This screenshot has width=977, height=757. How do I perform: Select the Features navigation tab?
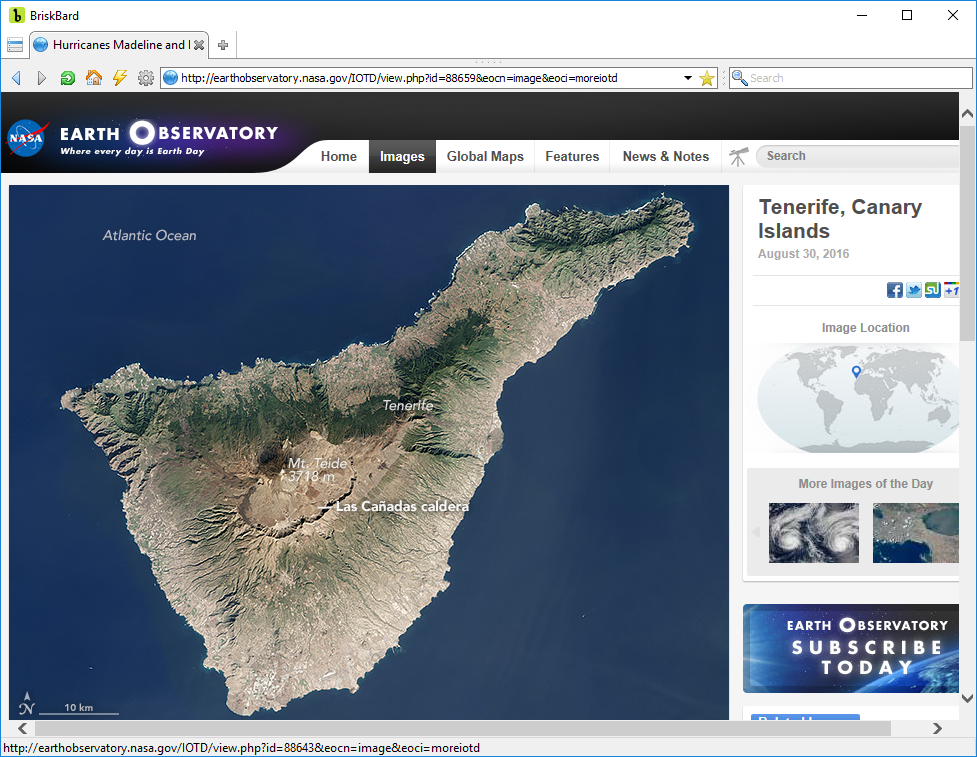(x=572, y=156)
